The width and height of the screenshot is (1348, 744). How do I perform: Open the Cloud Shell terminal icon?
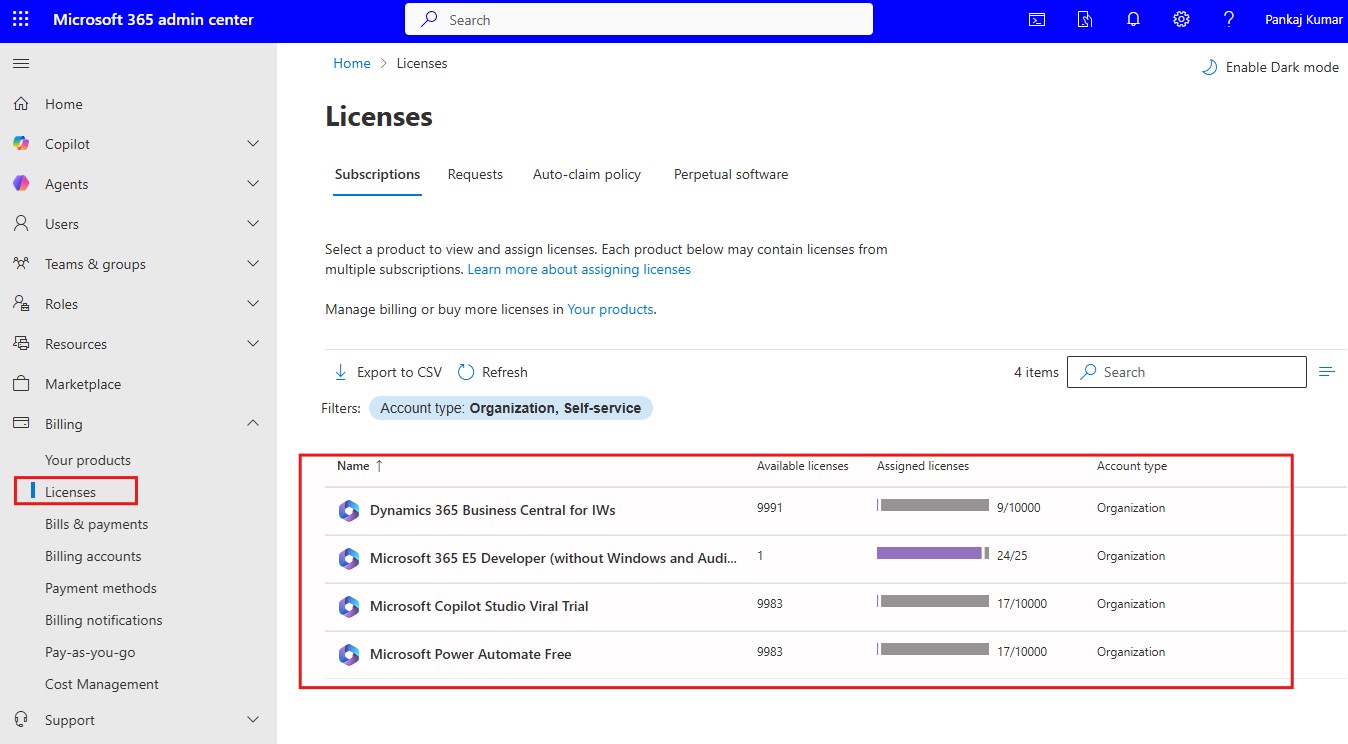click(1036, 18)
